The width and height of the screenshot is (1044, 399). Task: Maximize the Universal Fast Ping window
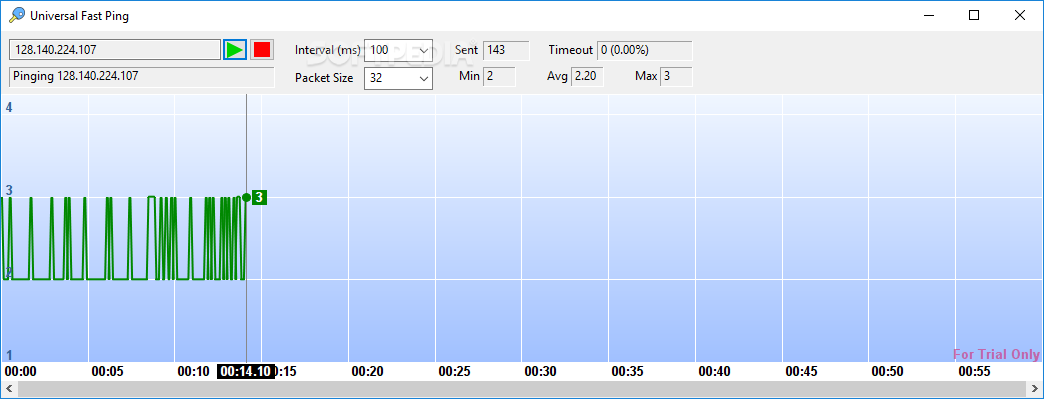974,15
